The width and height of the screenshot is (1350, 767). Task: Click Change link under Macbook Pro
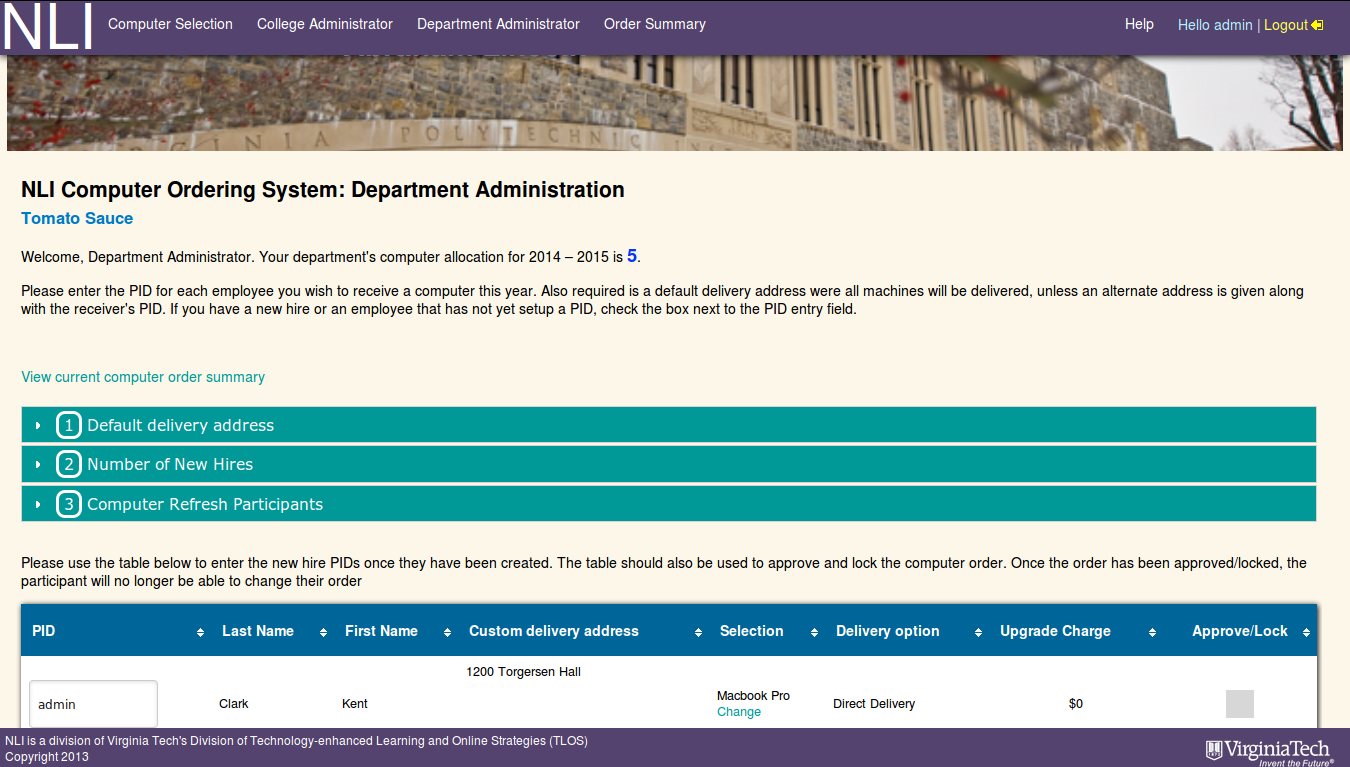[x=739, y=712]
